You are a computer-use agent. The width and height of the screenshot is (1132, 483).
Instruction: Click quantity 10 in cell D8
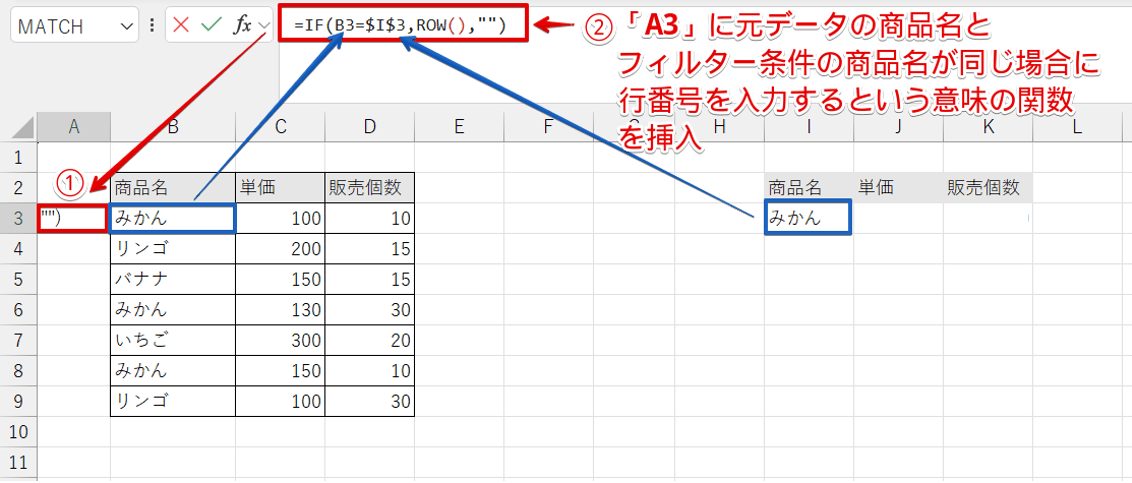pyautogui.click(x=370, y=370)
